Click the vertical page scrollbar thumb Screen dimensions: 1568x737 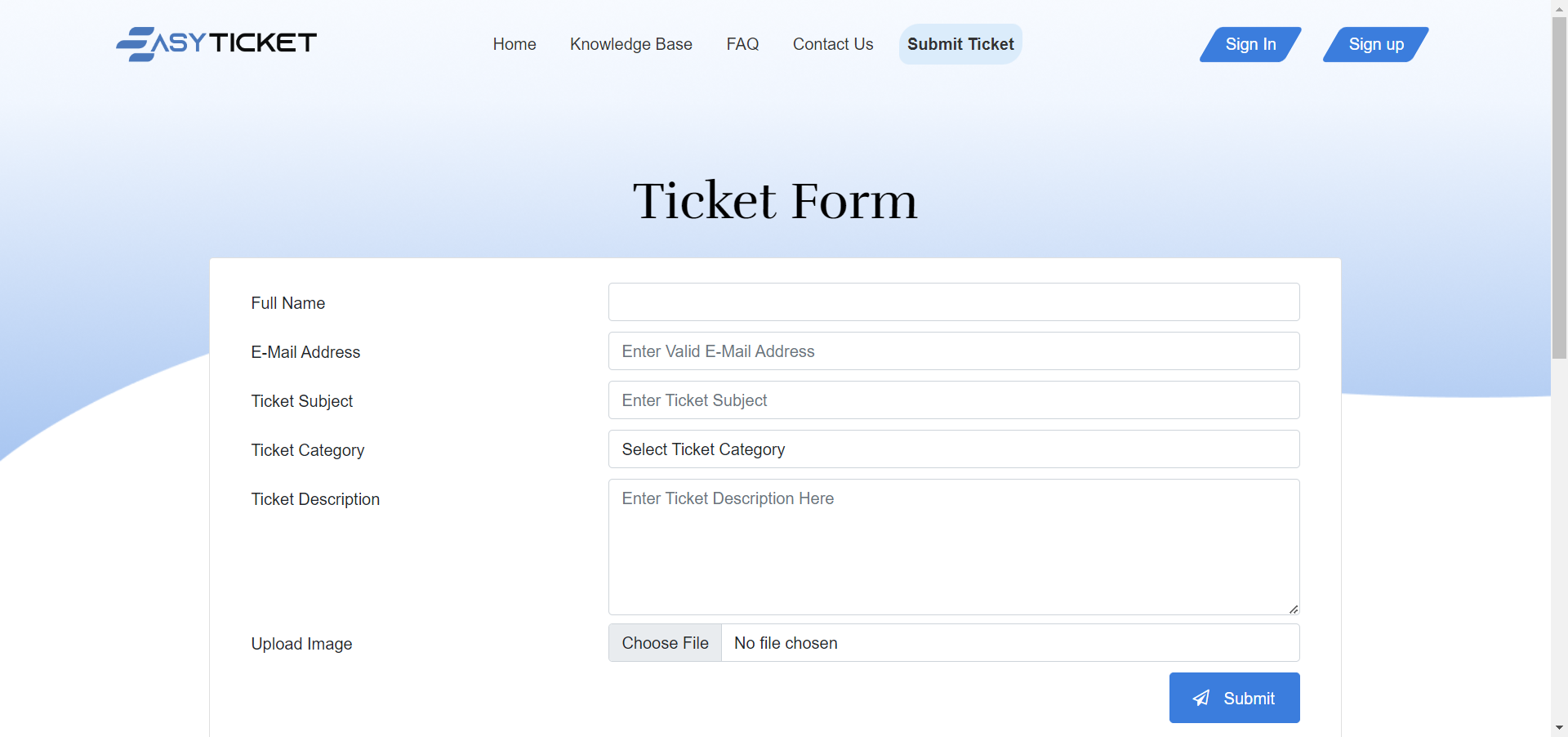1559,188
